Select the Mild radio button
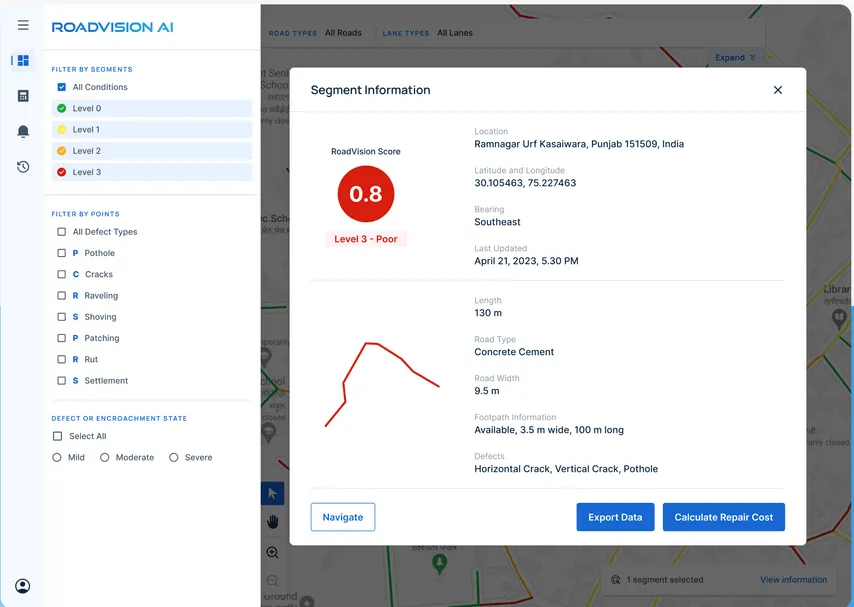 [57, 458]
